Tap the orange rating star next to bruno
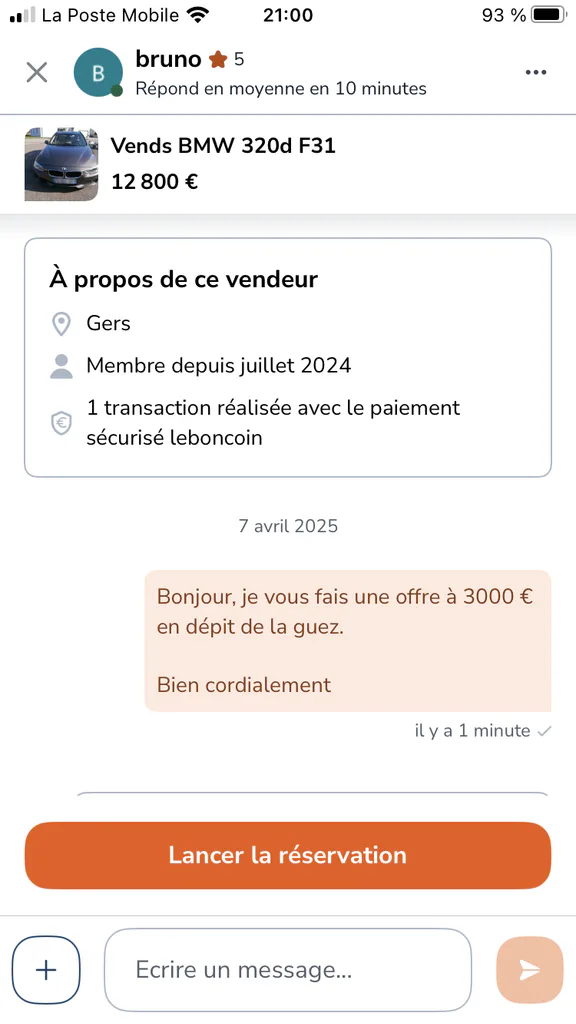The height and width of the screenshot is (1024, 576). point(218,60)
